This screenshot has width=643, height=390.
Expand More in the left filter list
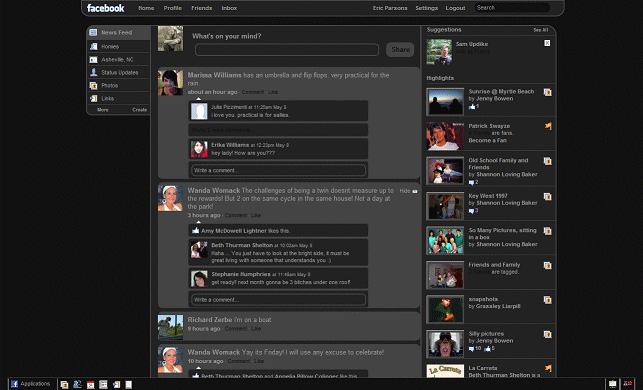coord(103,110)
